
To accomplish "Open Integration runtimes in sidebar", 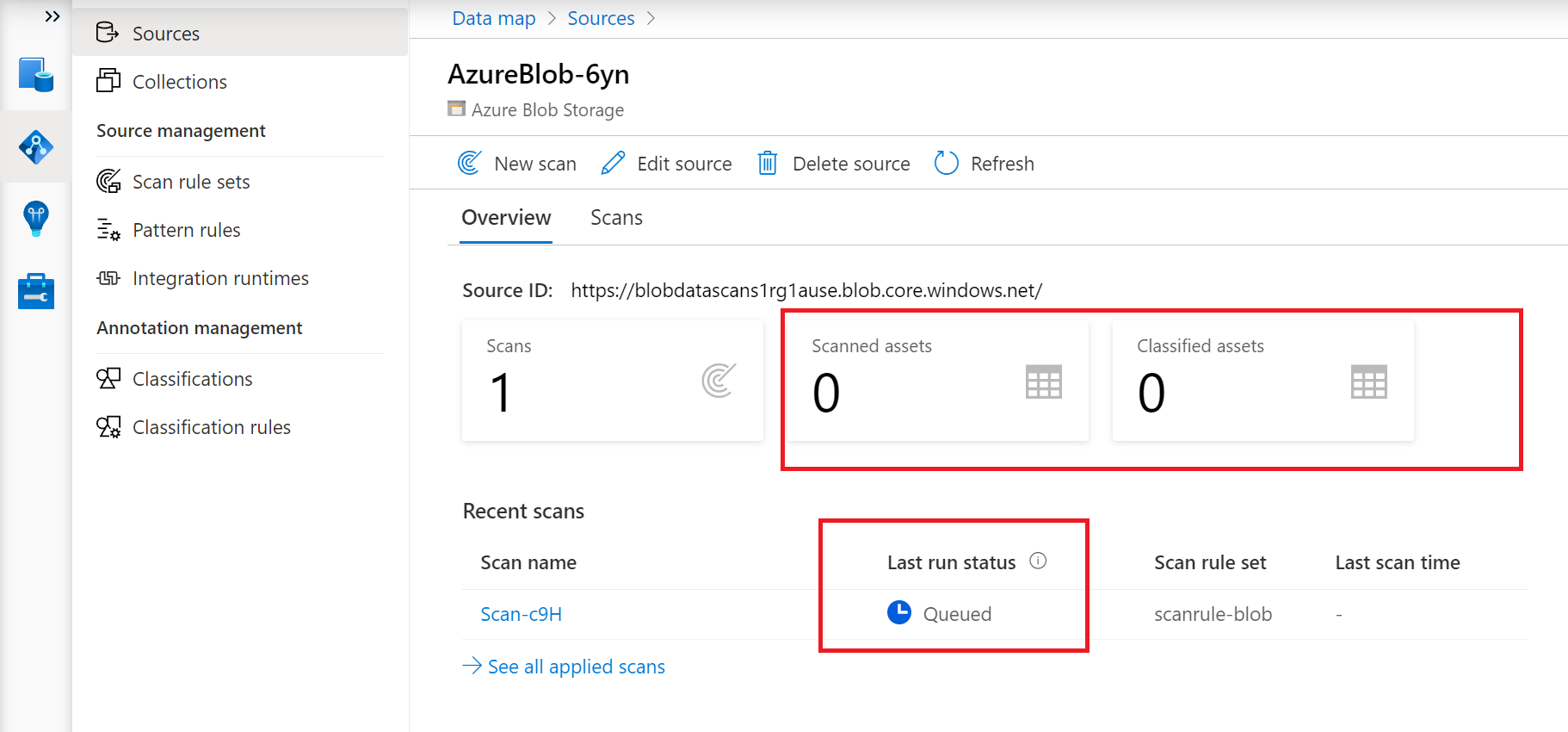I will pos(220,278).
